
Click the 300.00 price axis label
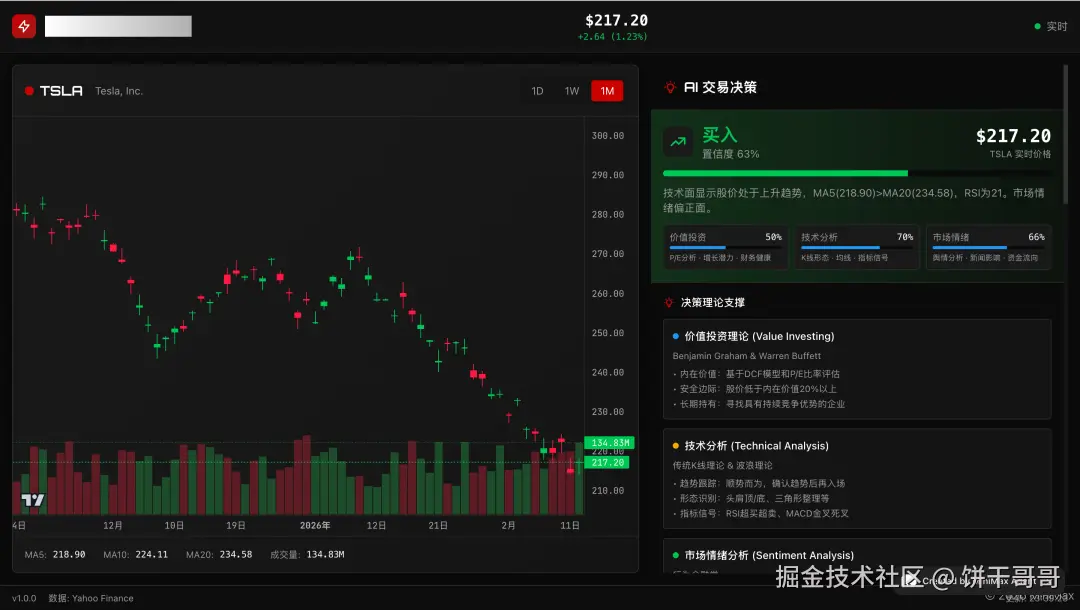coord(608,136)
